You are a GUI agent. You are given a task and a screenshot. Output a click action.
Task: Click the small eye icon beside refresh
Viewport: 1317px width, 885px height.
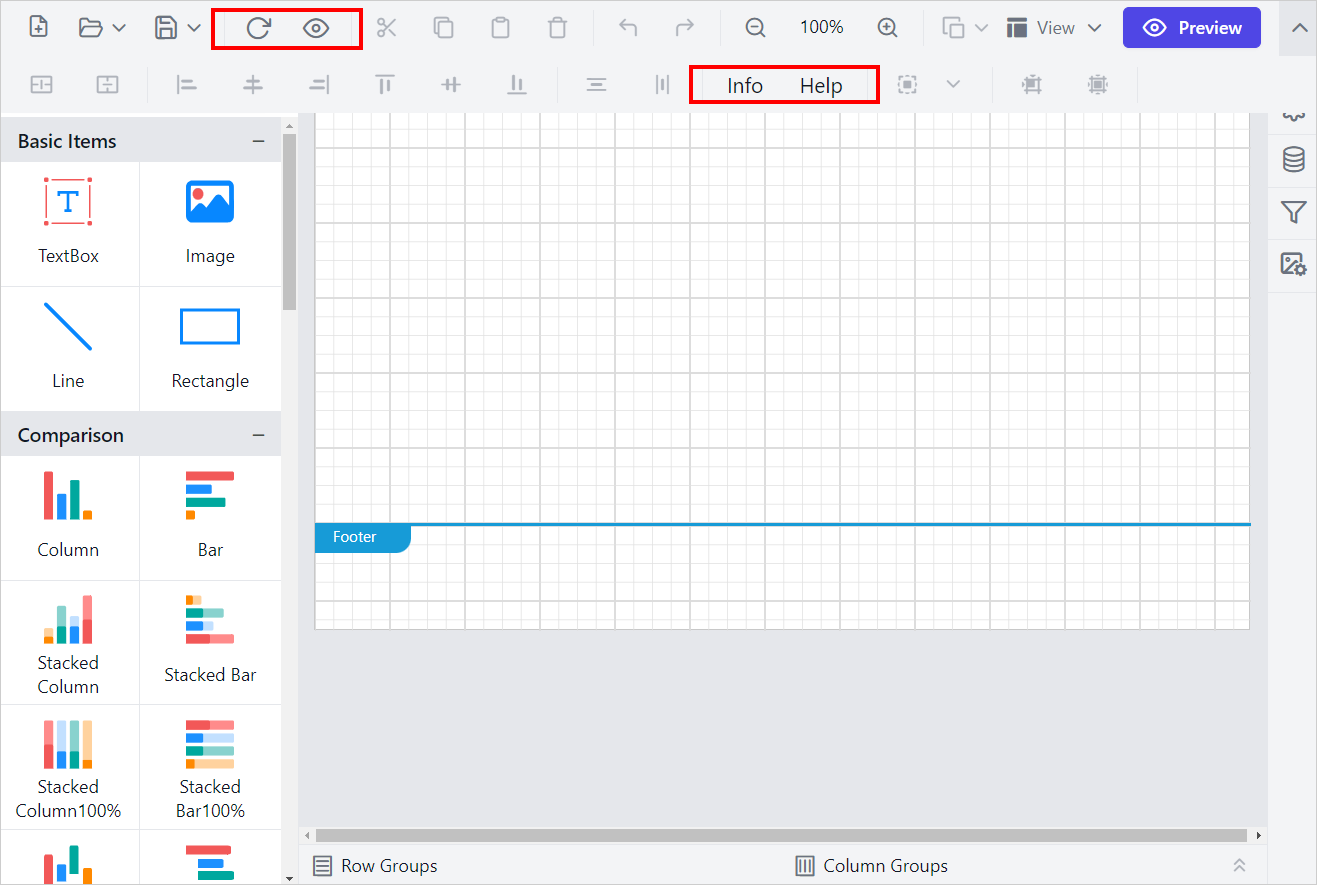coord(316,28)
